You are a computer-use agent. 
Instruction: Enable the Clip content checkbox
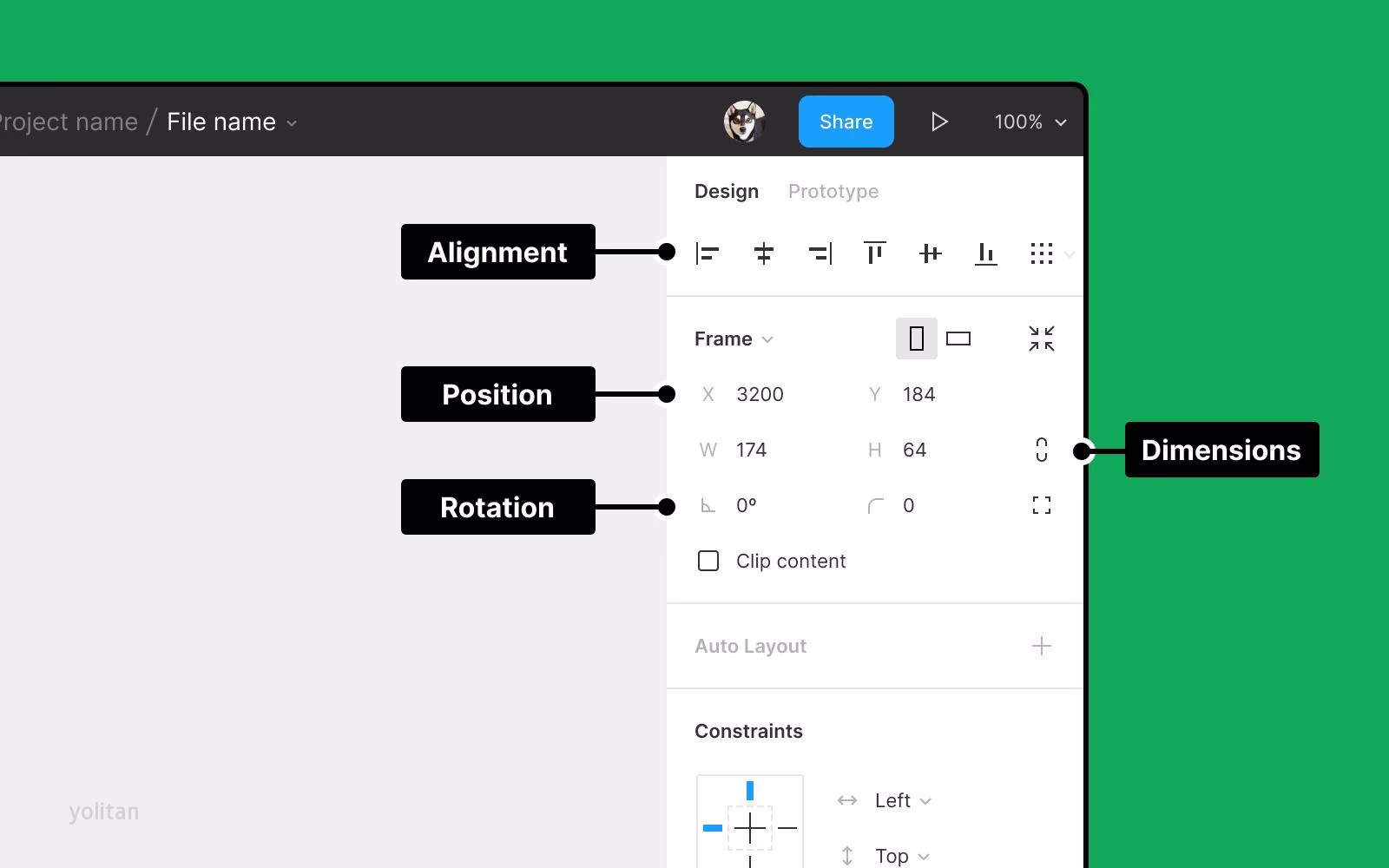click(708, 561)
